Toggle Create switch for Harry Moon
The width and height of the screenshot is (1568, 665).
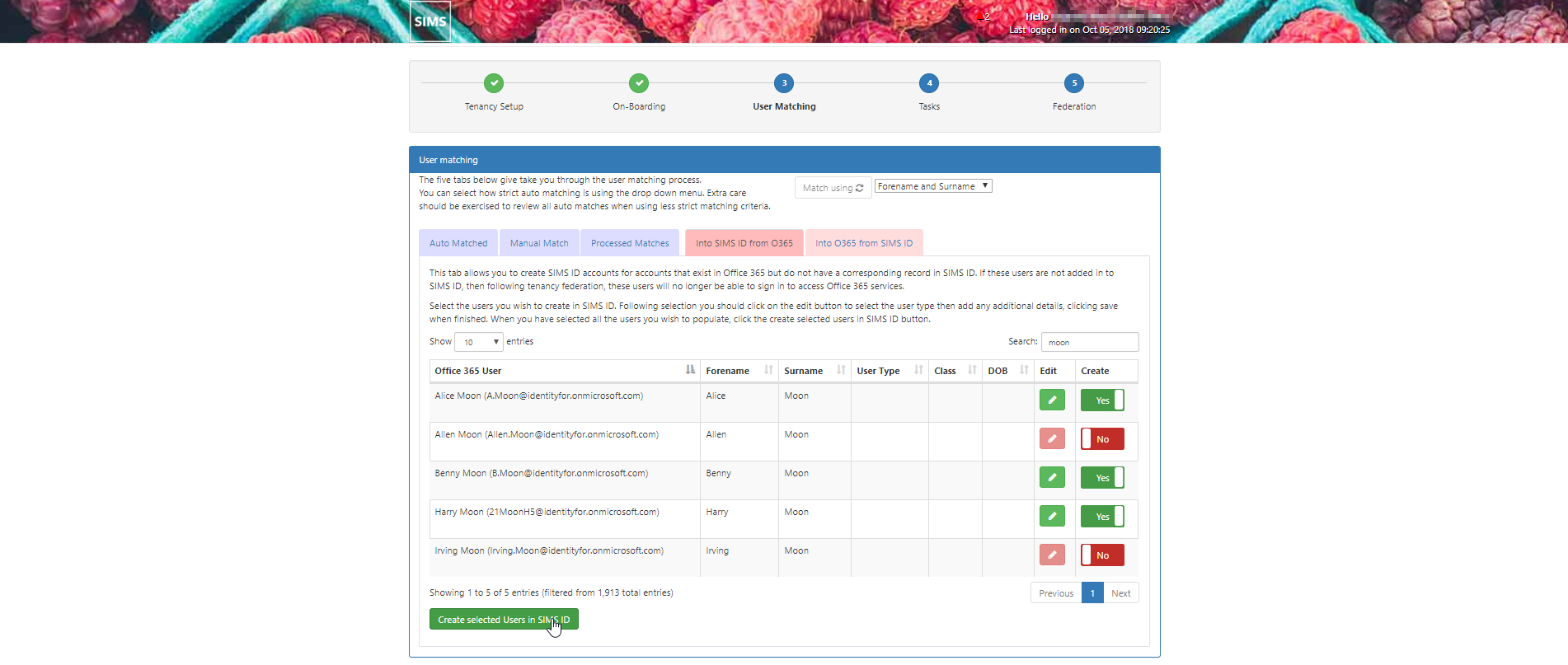1102,516
